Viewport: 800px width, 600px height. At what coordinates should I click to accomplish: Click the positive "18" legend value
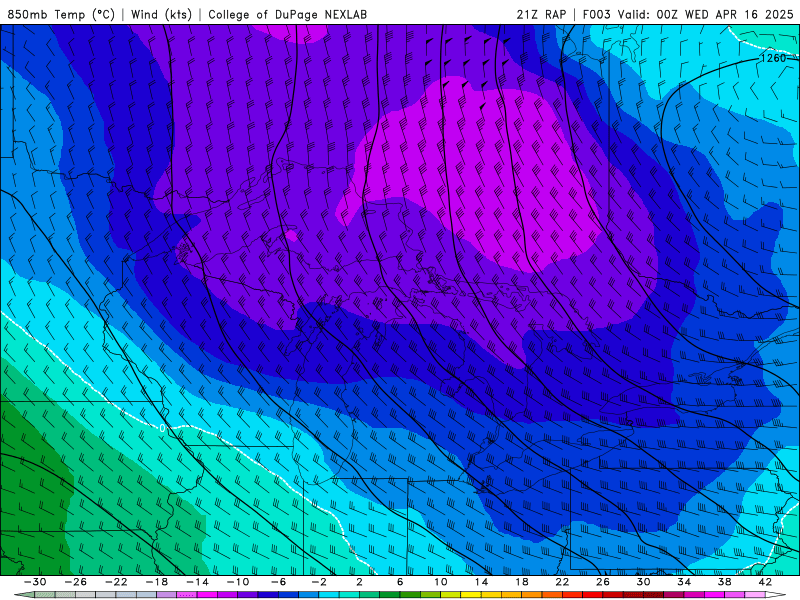point(521,582)
